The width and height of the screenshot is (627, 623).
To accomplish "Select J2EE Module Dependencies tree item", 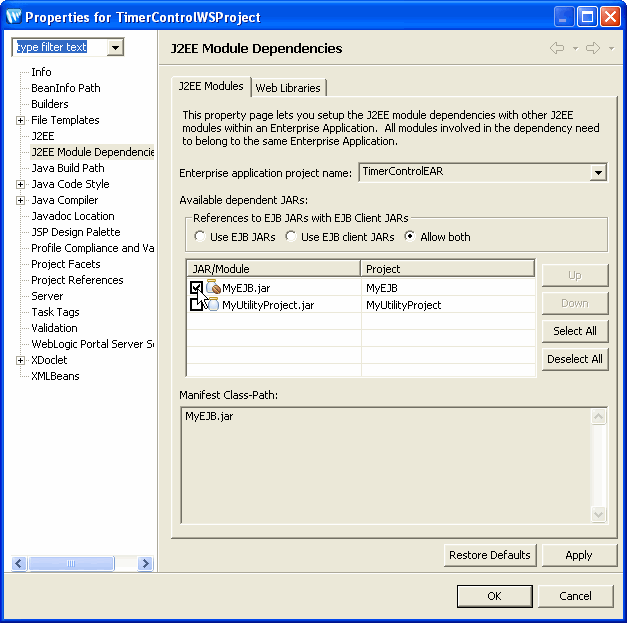I will 92,152.
